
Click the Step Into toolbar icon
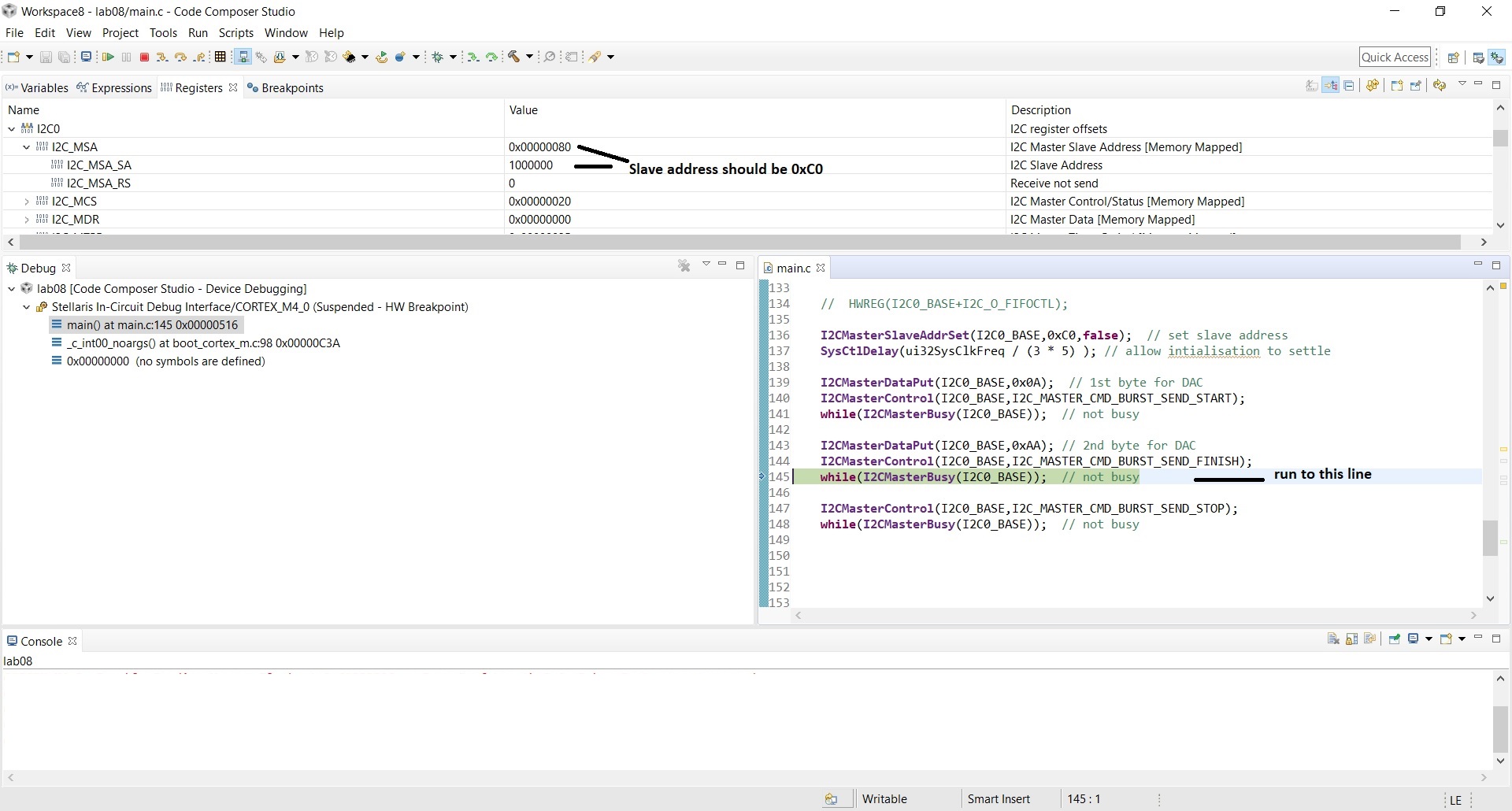[x=161, y=57]
